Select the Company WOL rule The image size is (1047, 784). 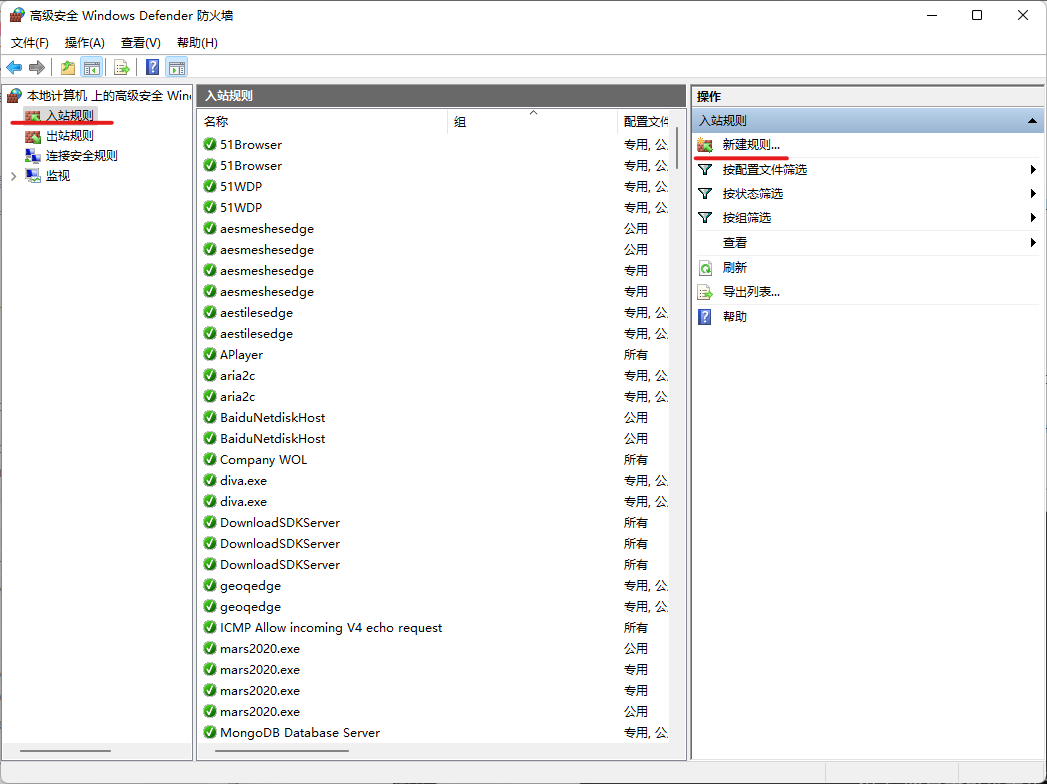[x=263, y=459]
